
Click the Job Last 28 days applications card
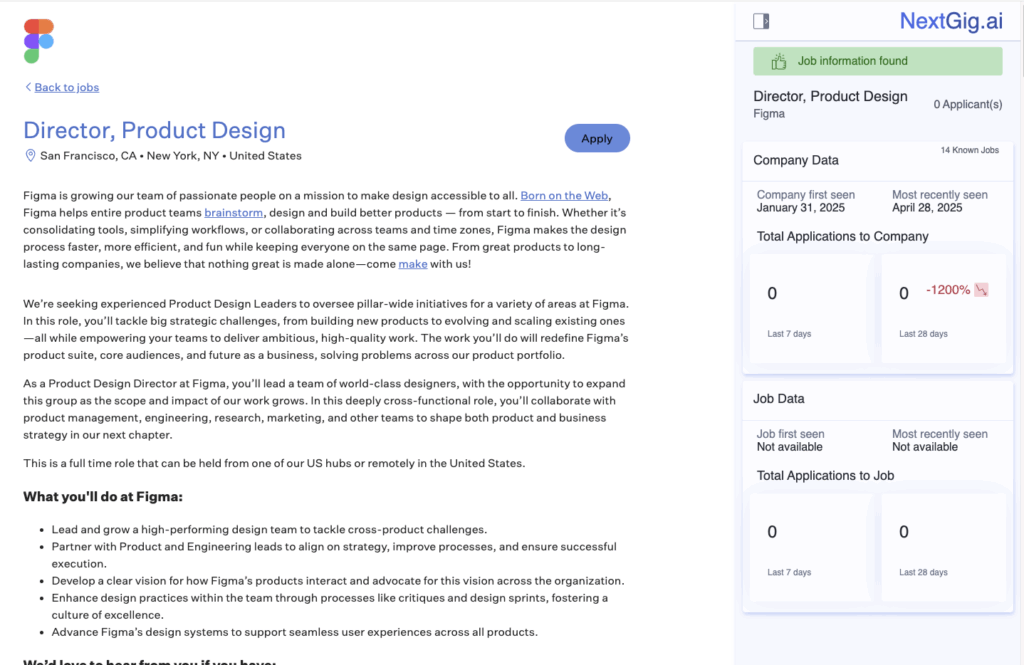(944, 547)
